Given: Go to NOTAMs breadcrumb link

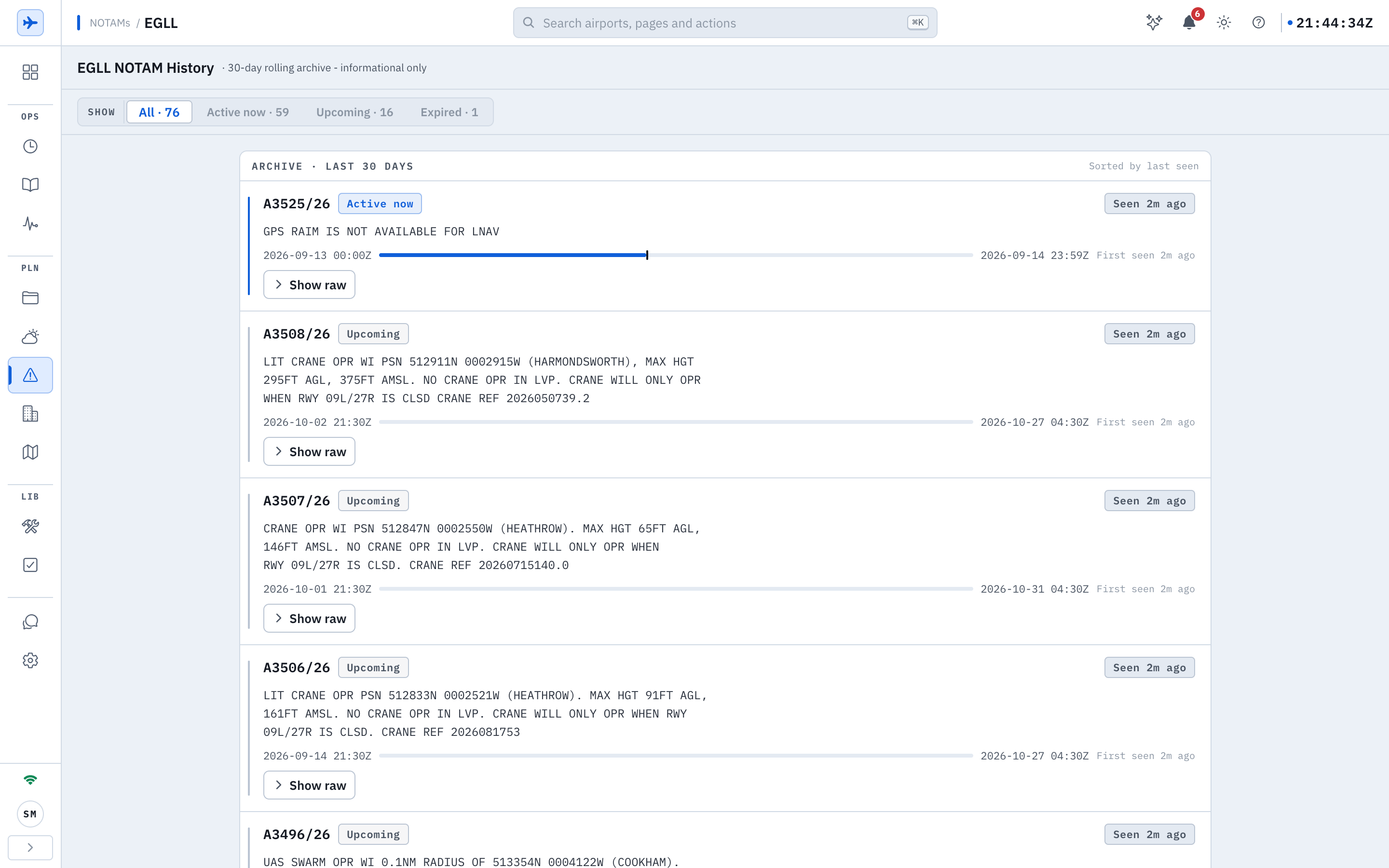Looking at the screenshot, I should tap(110, 23).
